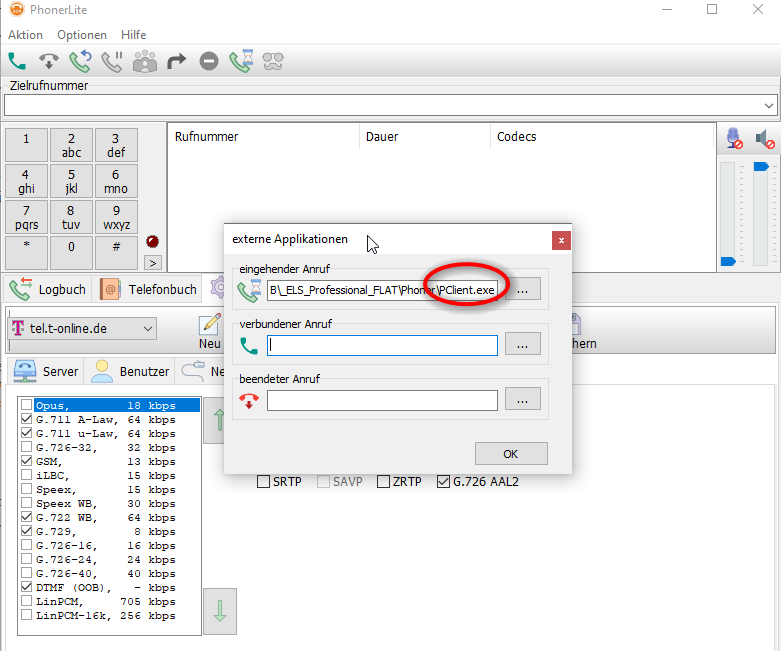
Task: Open the tel.t-online.de profile dropdown
Action: [x=148, y=328]
